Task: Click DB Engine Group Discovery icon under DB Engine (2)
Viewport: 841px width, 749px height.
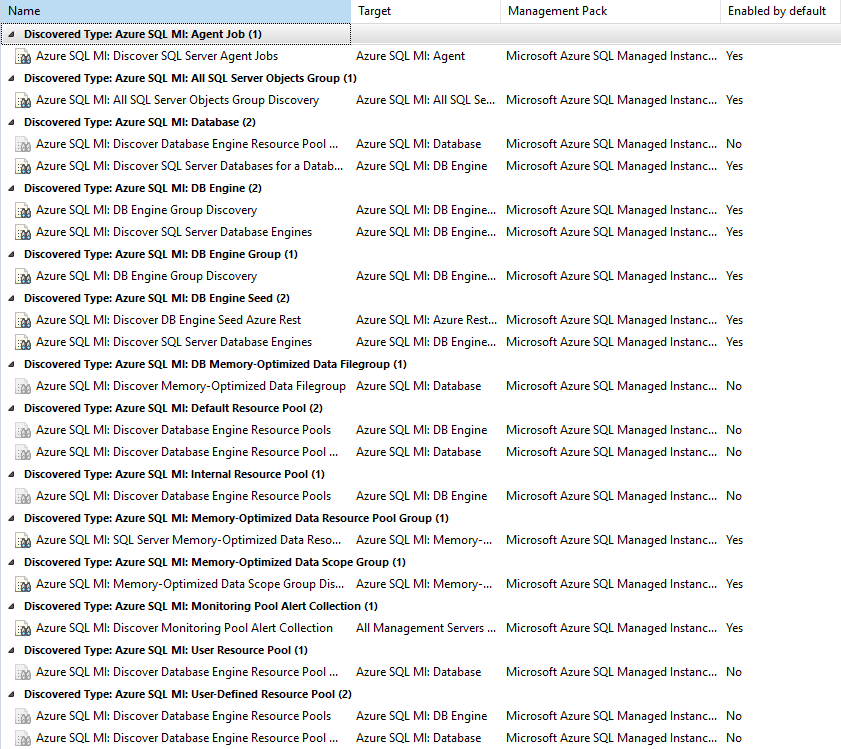Action: 23,210
